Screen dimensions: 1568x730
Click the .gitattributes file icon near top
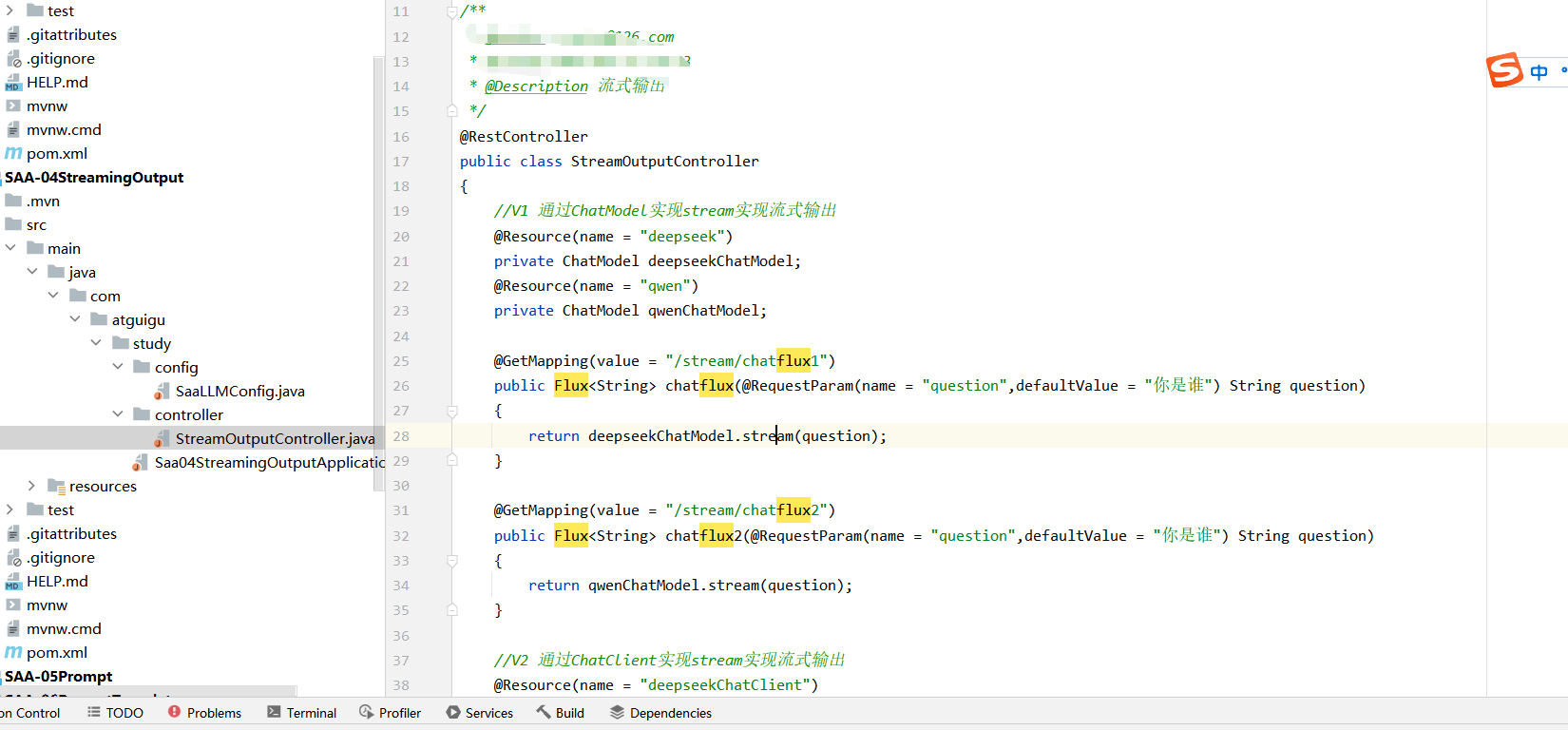coord(13,35)
